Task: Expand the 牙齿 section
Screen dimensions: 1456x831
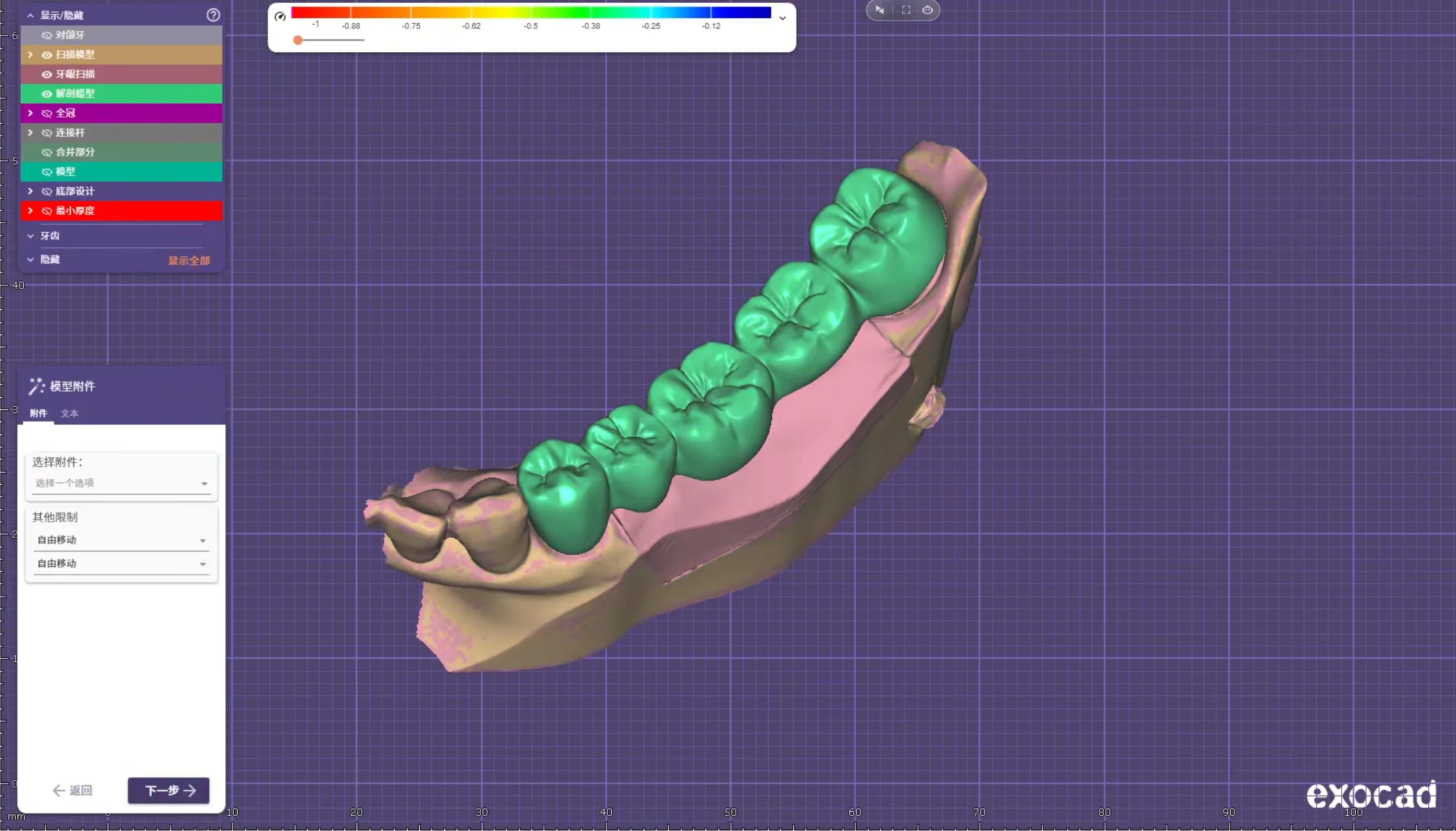Action: (30, 236)
